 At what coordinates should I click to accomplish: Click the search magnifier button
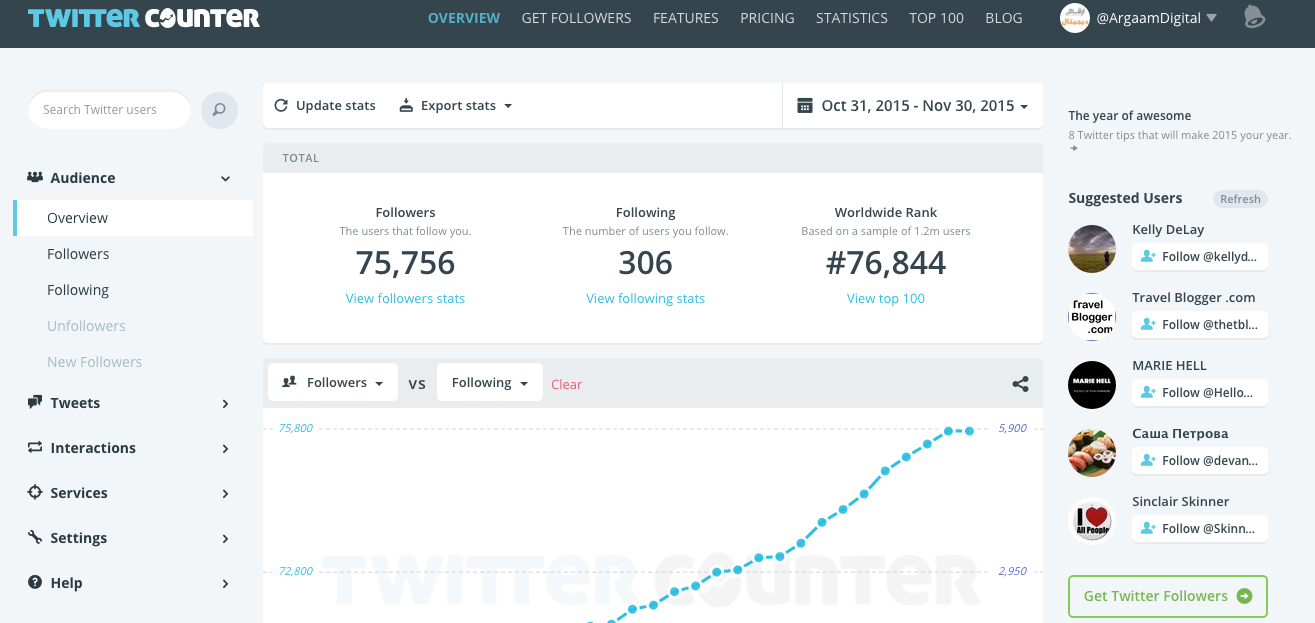[219, 110]
